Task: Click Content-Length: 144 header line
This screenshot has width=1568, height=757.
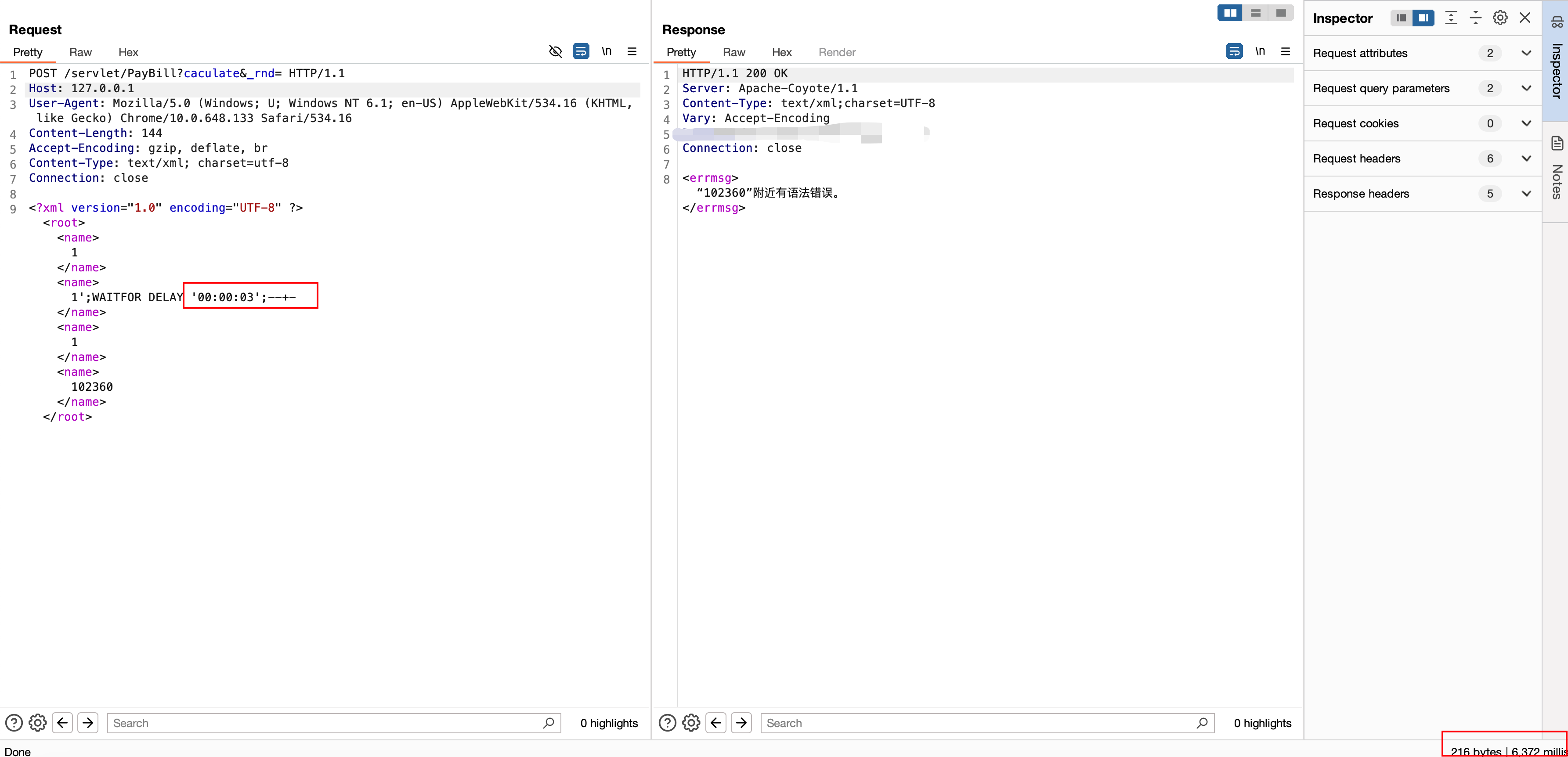Action: [96, 133]
